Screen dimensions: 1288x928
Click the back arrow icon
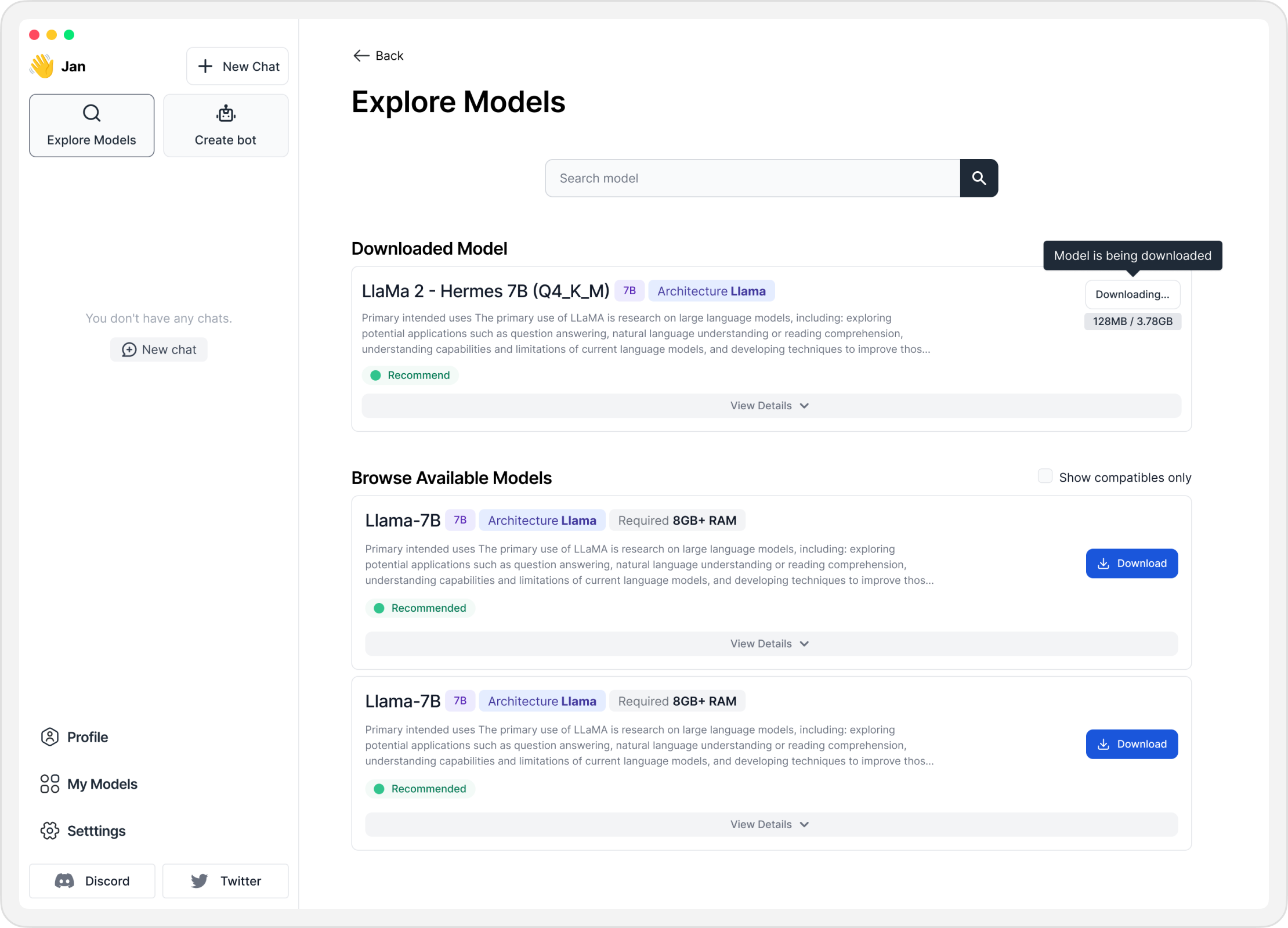click(x=361, y=56)
